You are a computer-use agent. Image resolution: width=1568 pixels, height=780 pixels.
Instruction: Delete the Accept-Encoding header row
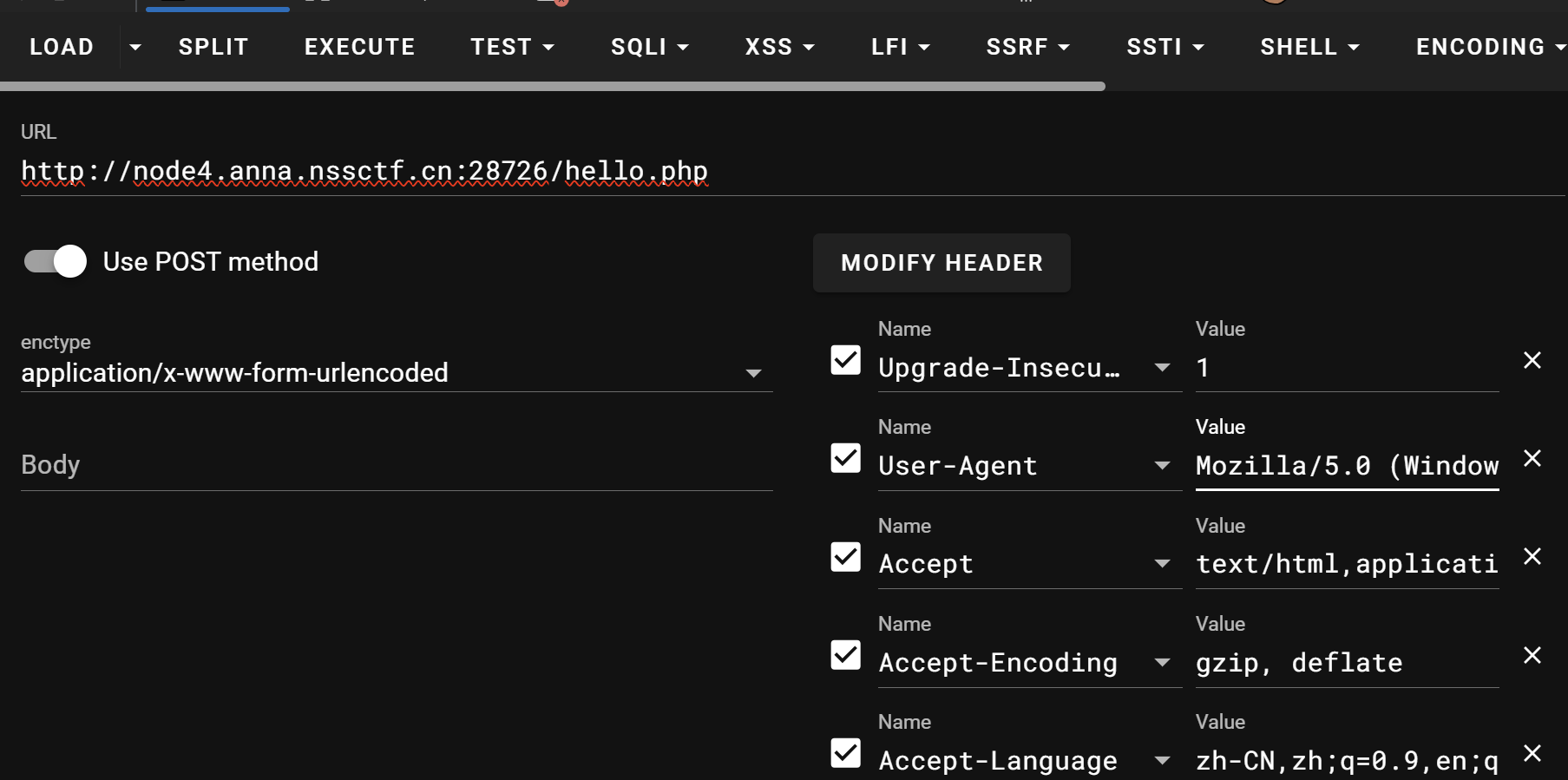[1532, 655]
